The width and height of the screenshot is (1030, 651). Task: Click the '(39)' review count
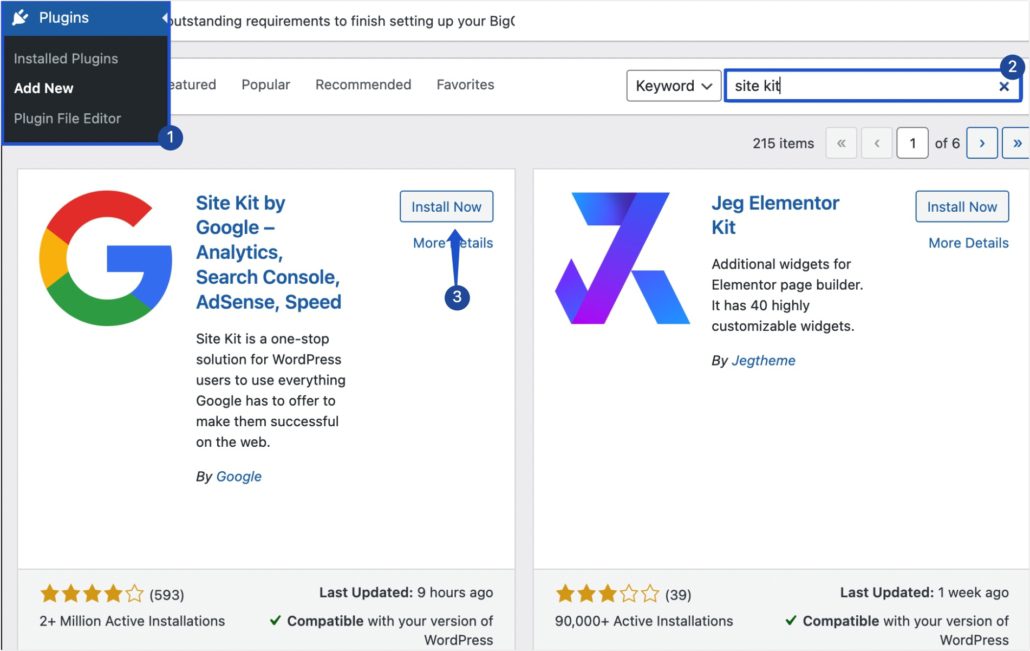[678, 595]
